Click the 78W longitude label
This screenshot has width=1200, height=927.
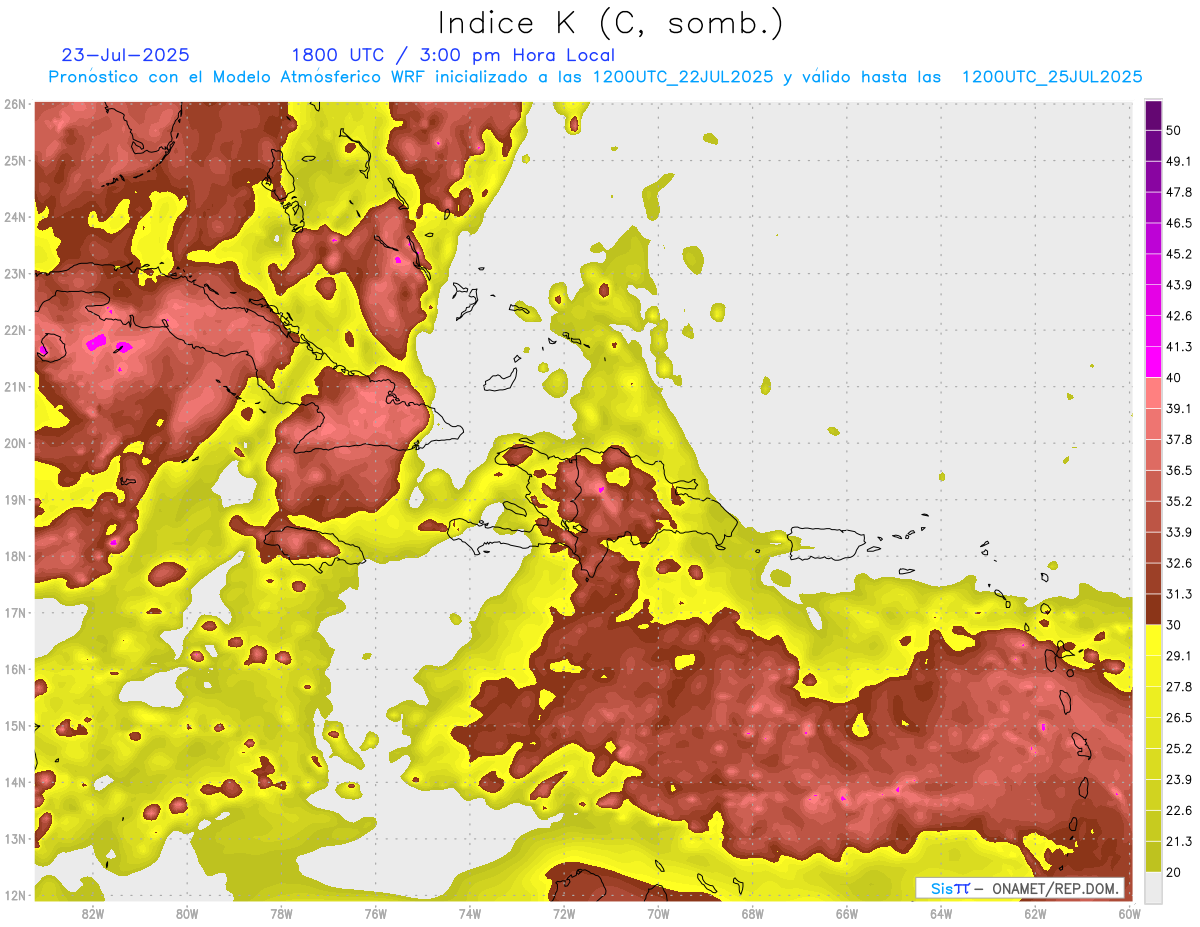coord(281,914)
